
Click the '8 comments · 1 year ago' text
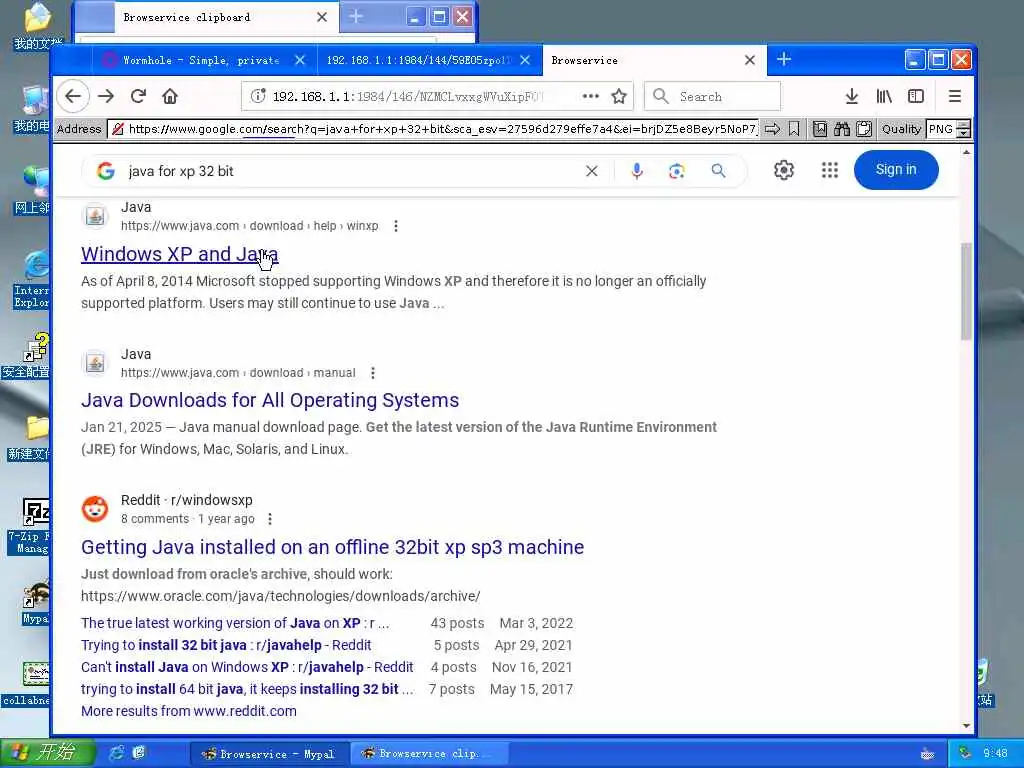pyautogui.click(x=188, y=519)
